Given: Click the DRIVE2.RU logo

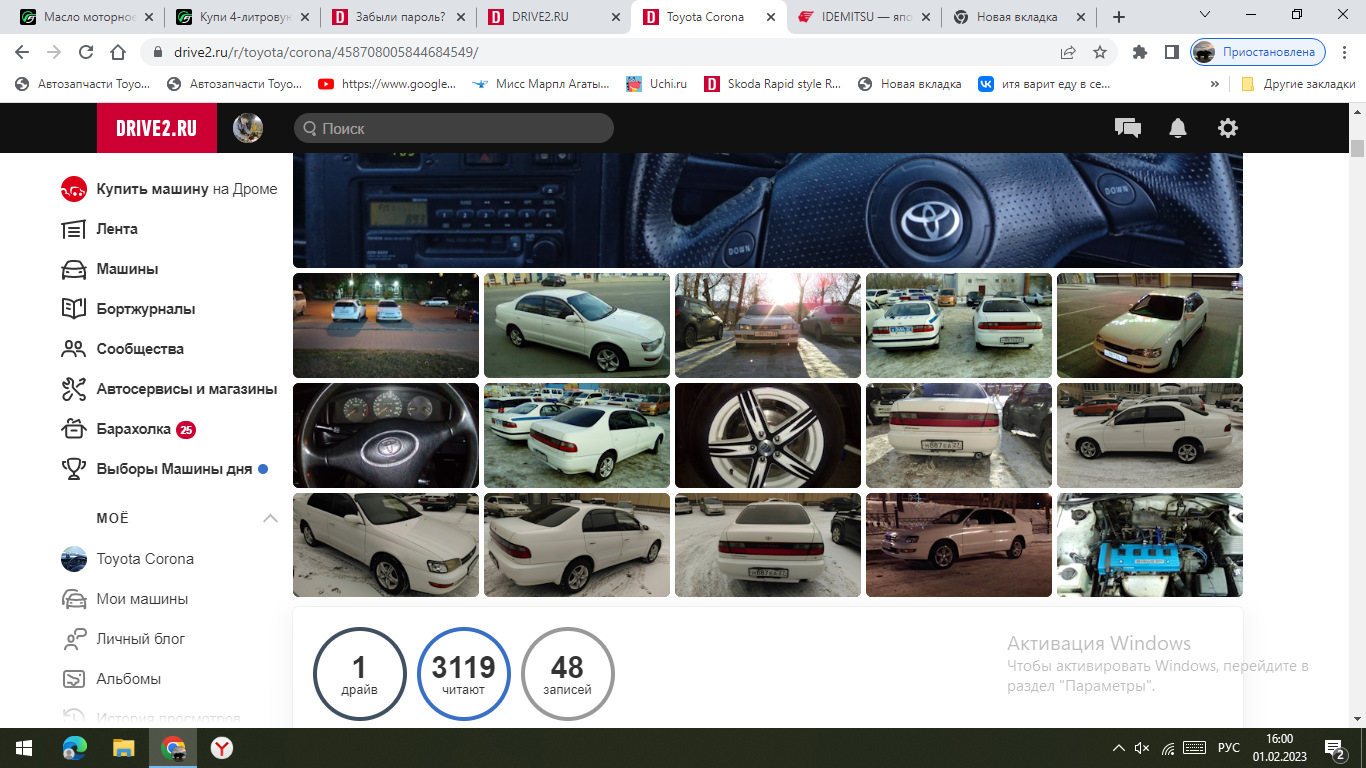Looking at the screenshot, I should click(x=157, y=128).
